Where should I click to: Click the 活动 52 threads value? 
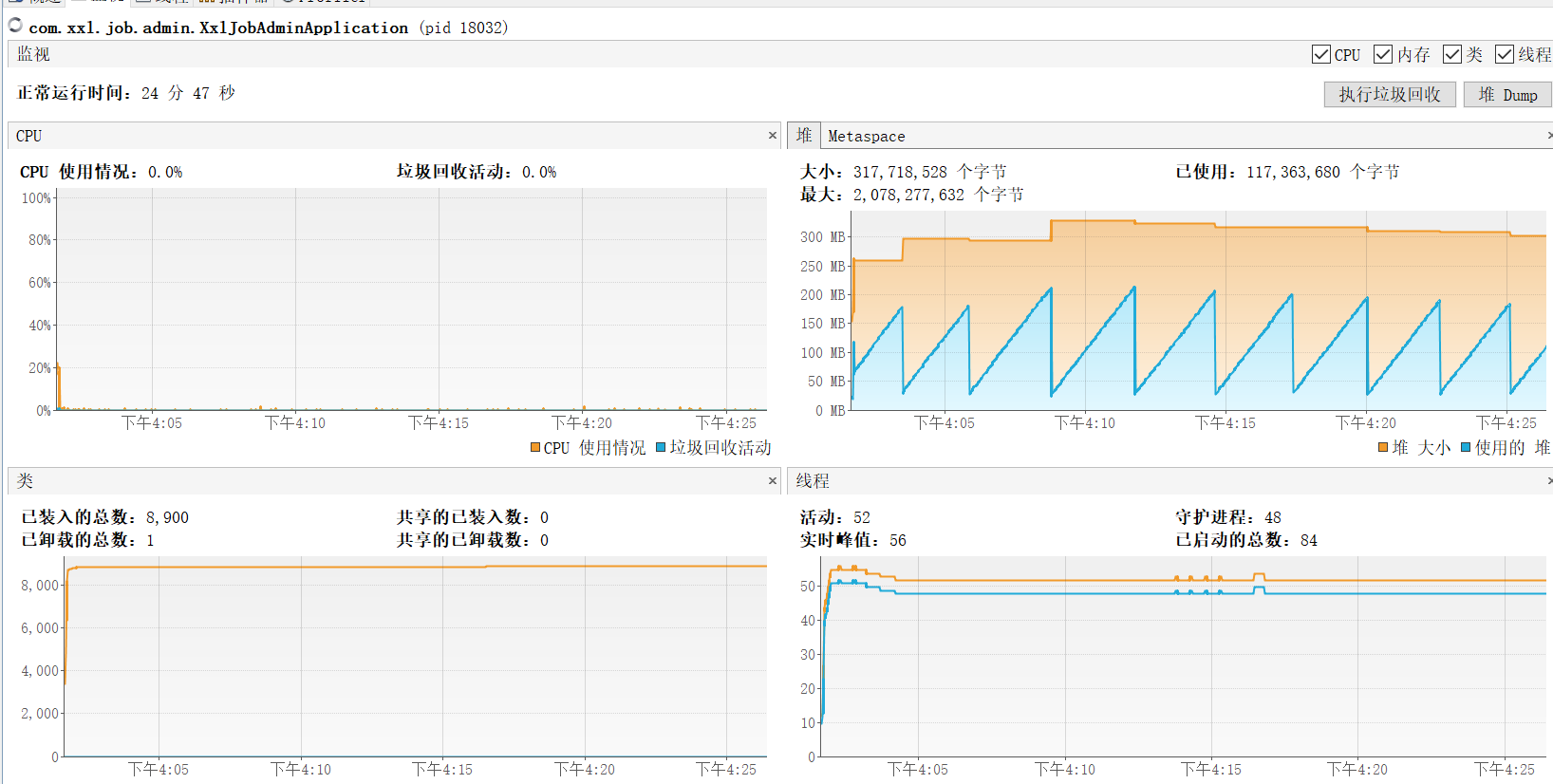[x=861, y=517]
